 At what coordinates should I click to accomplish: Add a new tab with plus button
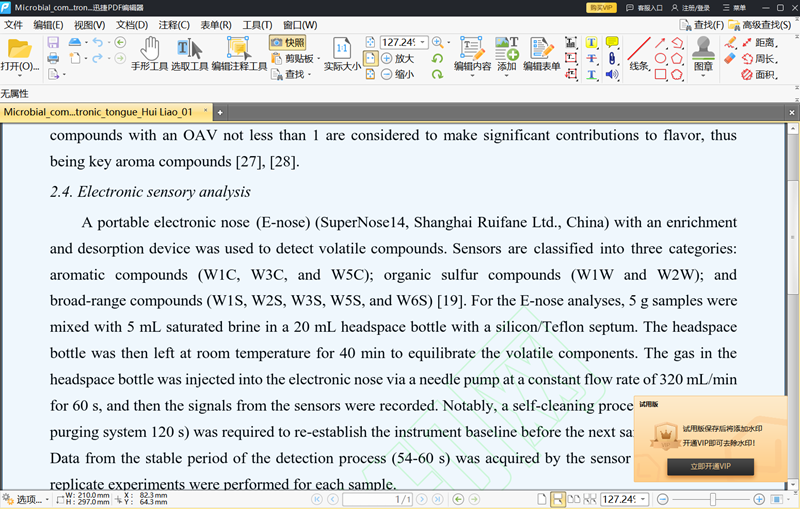tap(220, 112)
